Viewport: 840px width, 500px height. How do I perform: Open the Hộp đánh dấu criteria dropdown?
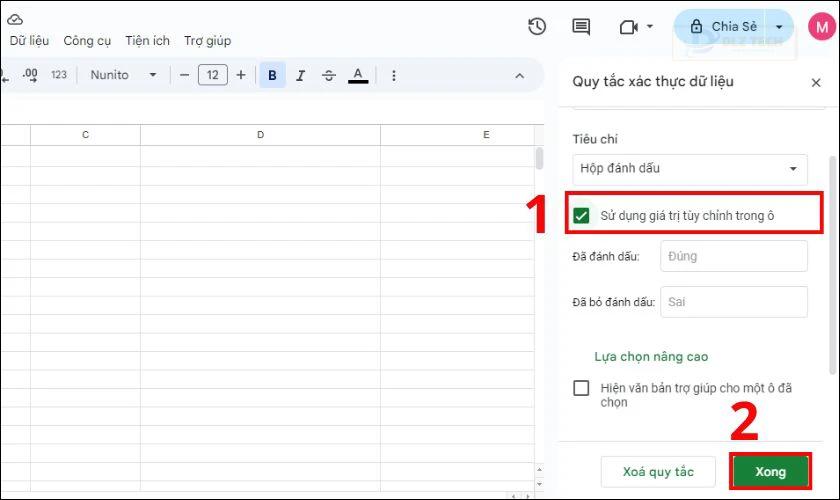(x=690, y=169)
